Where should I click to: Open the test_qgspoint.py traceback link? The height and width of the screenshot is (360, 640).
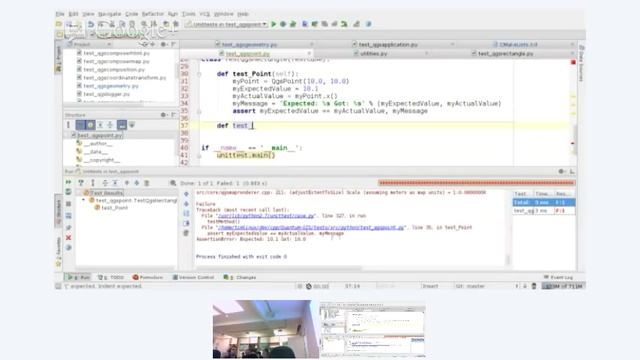[311, 227]
